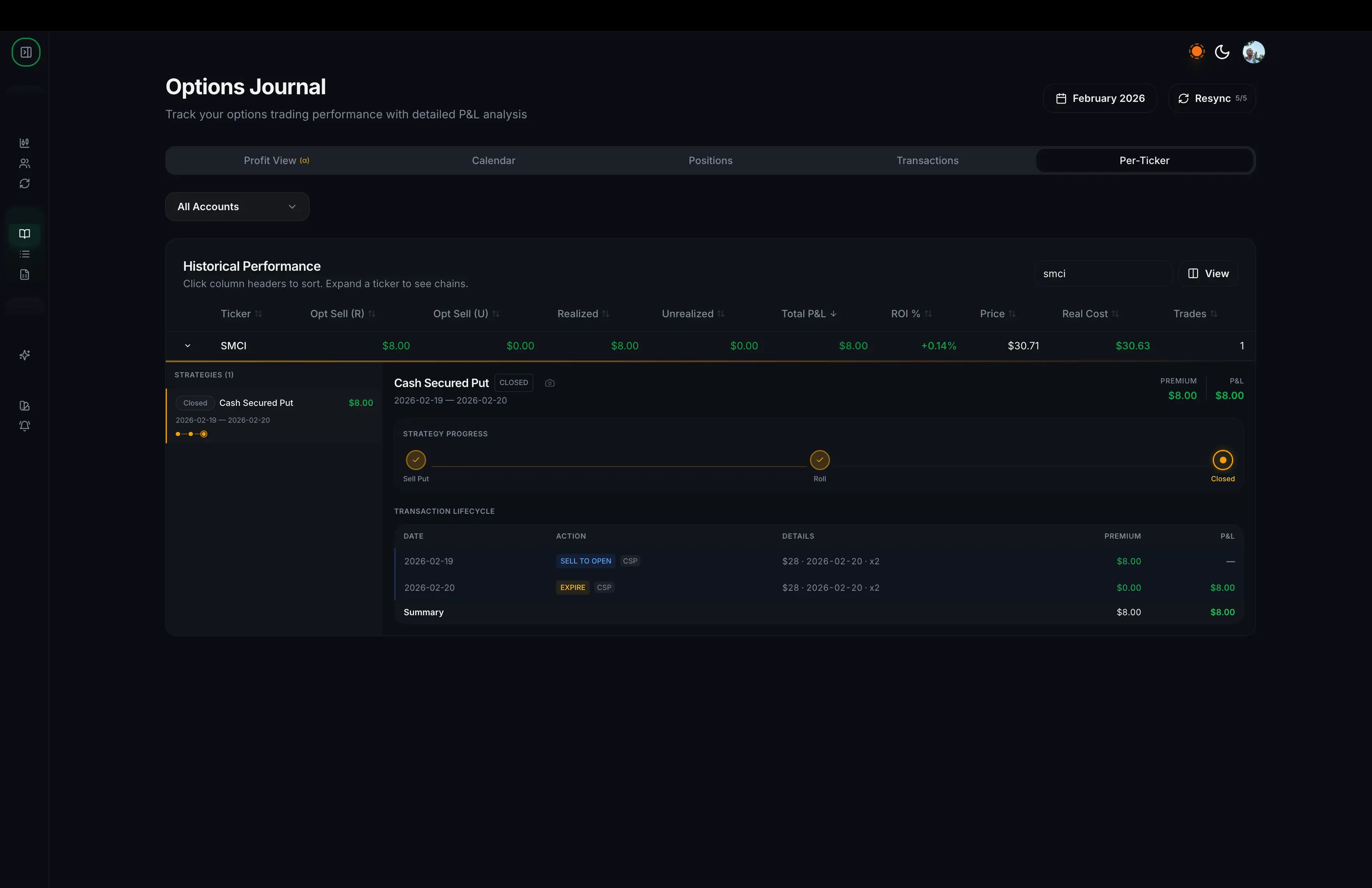Click the Sell Put progress step
The height and width of the screenshot is (888, 1372).
[416, 460]
